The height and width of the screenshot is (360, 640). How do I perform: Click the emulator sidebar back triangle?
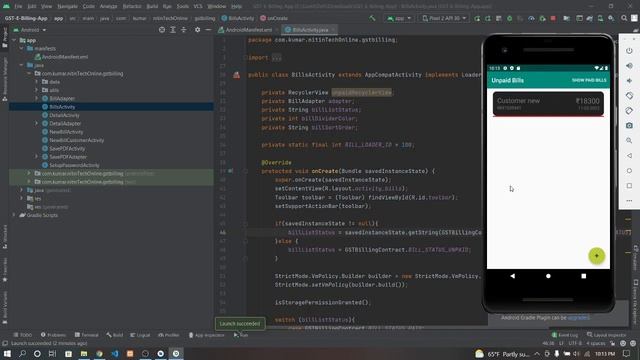pos(629,156)
